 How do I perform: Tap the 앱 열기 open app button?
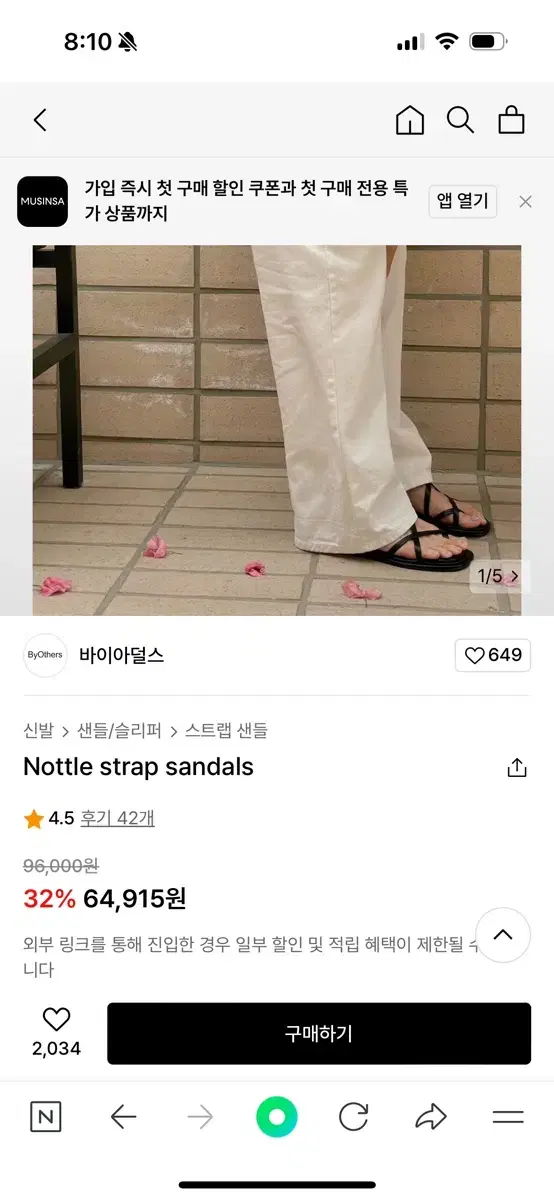pos(463,201)
